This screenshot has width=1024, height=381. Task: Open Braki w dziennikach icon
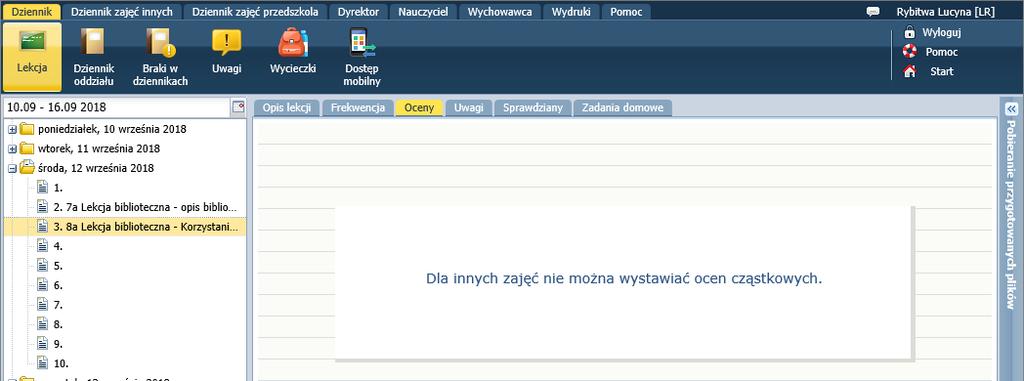pos(160,41)
